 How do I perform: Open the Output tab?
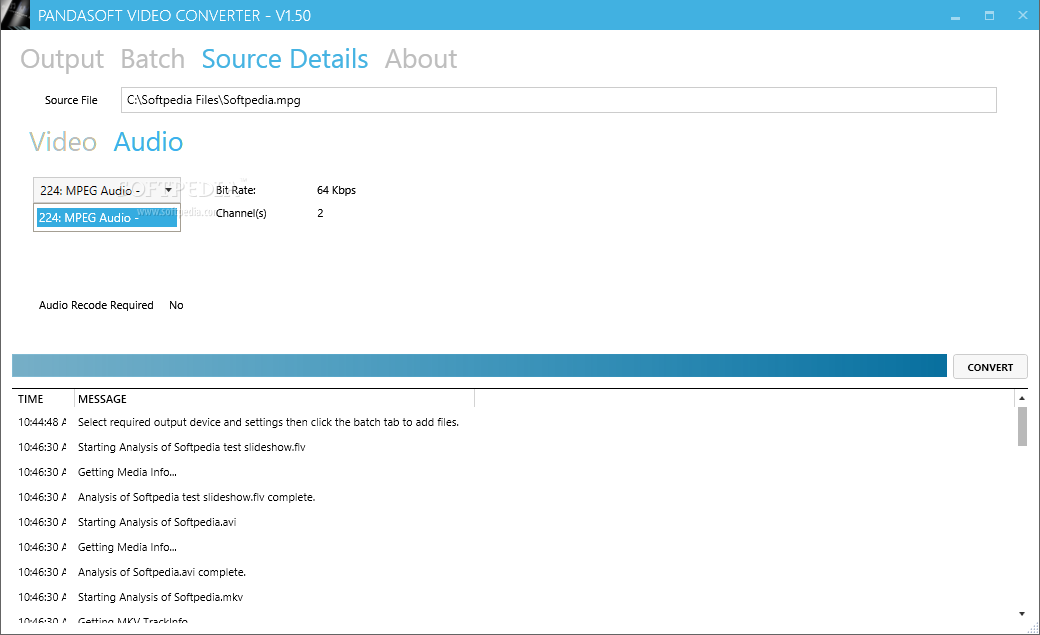(62, 59)
